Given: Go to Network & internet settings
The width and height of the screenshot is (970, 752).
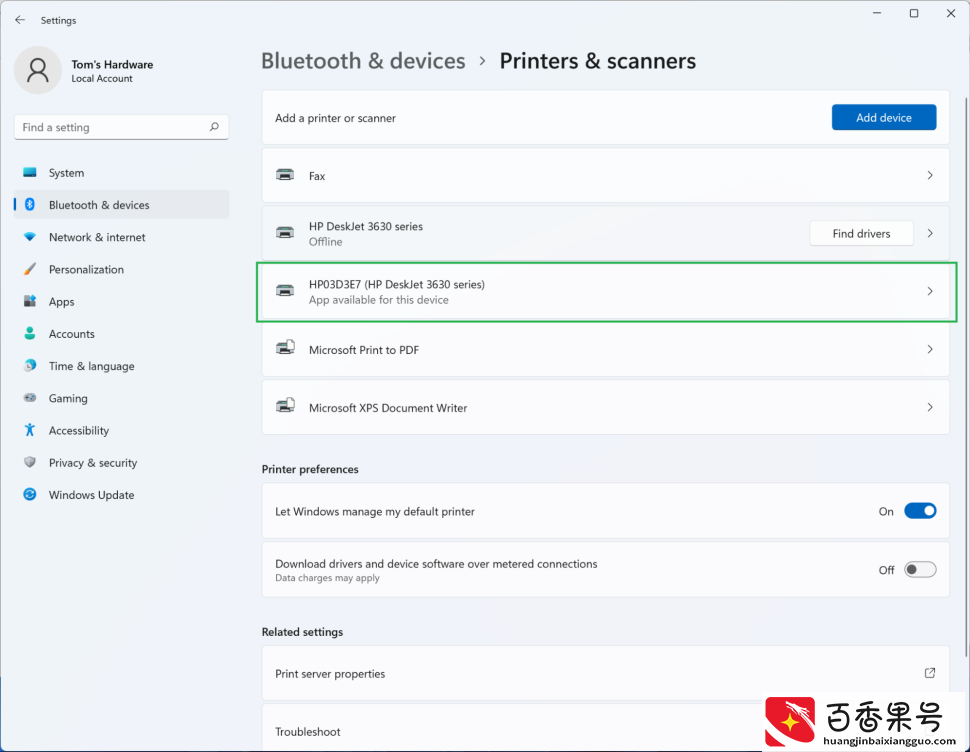Looking at the screenshot, I should click(121, 237).
